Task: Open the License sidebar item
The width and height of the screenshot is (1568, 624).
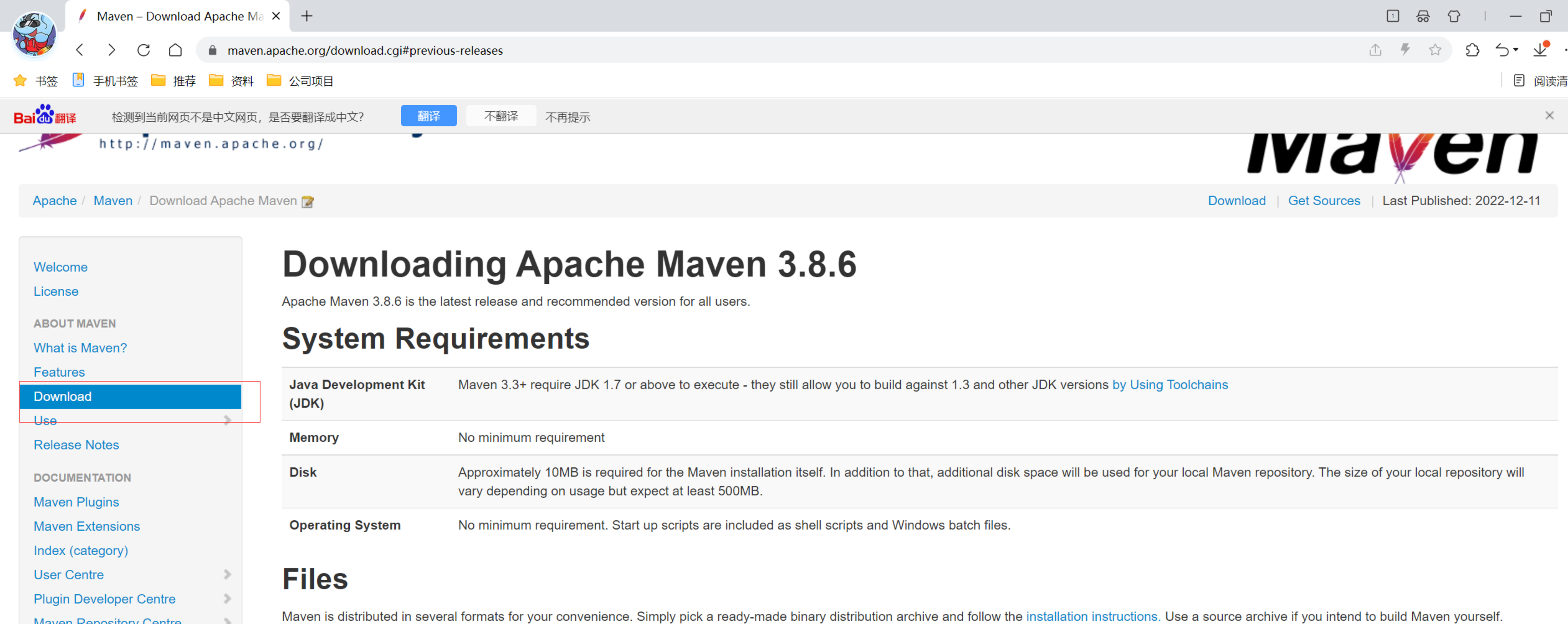Action: [x=56, y=291]
